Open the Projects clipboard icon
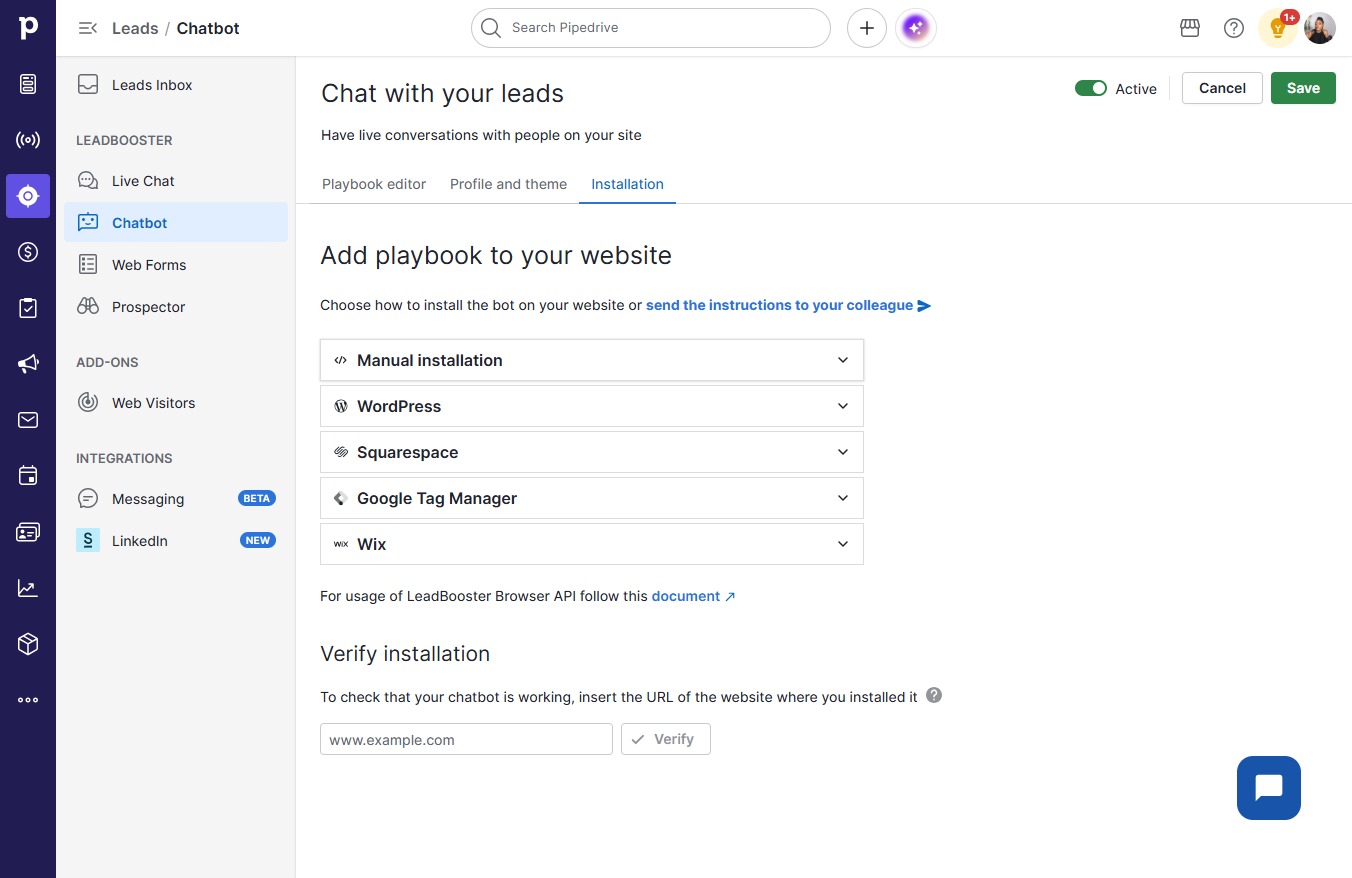 (x=28, y=308)
